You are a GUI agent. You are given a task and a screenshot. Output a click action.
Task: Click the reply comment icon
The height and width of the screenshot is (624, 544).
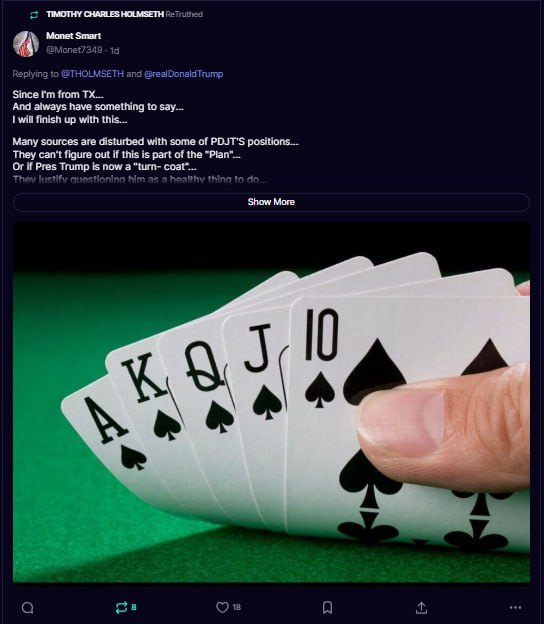point(27,607)
